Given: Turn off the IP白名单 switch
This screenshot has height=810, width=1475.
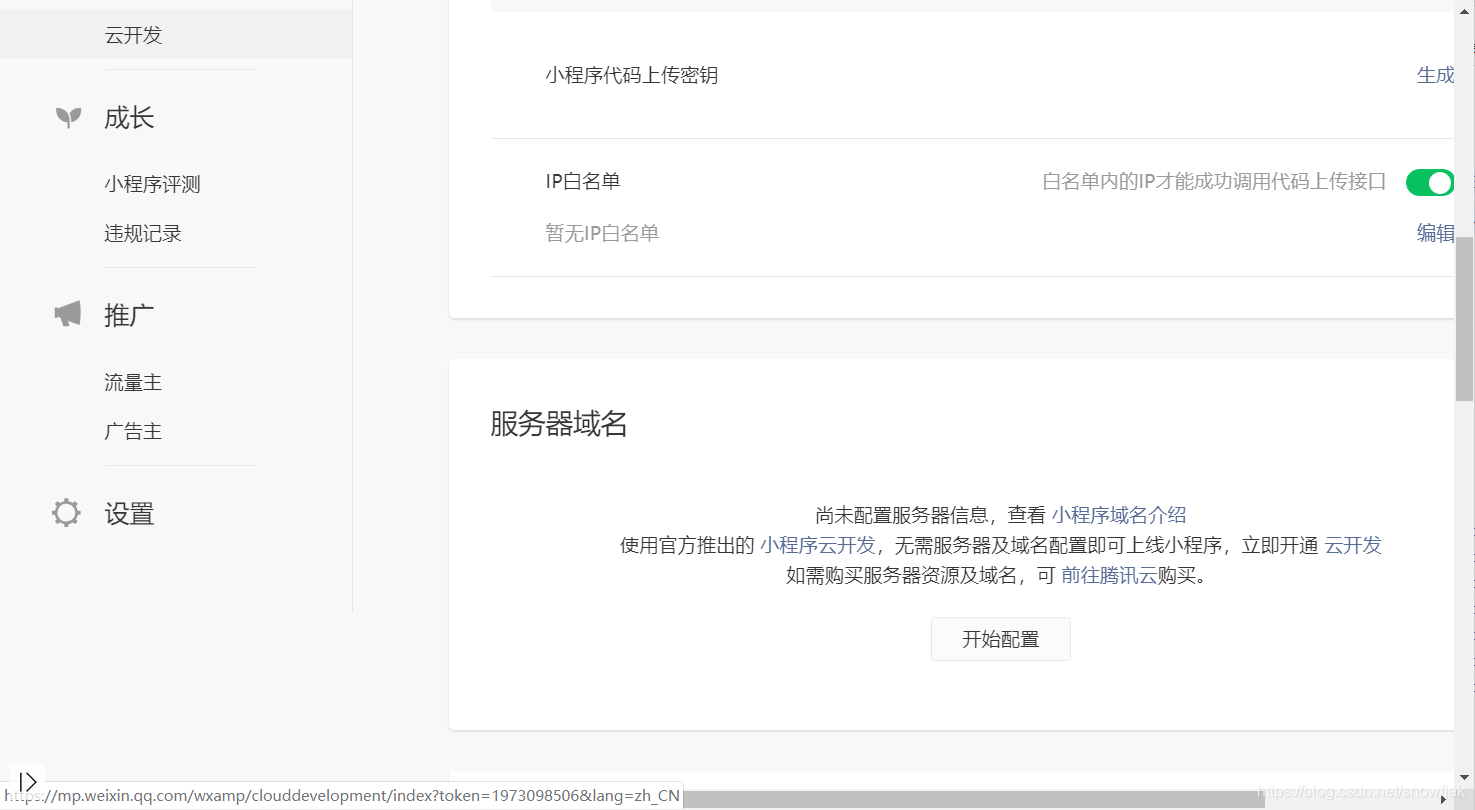Looking at the screenshot, I should coord(1429,182).
